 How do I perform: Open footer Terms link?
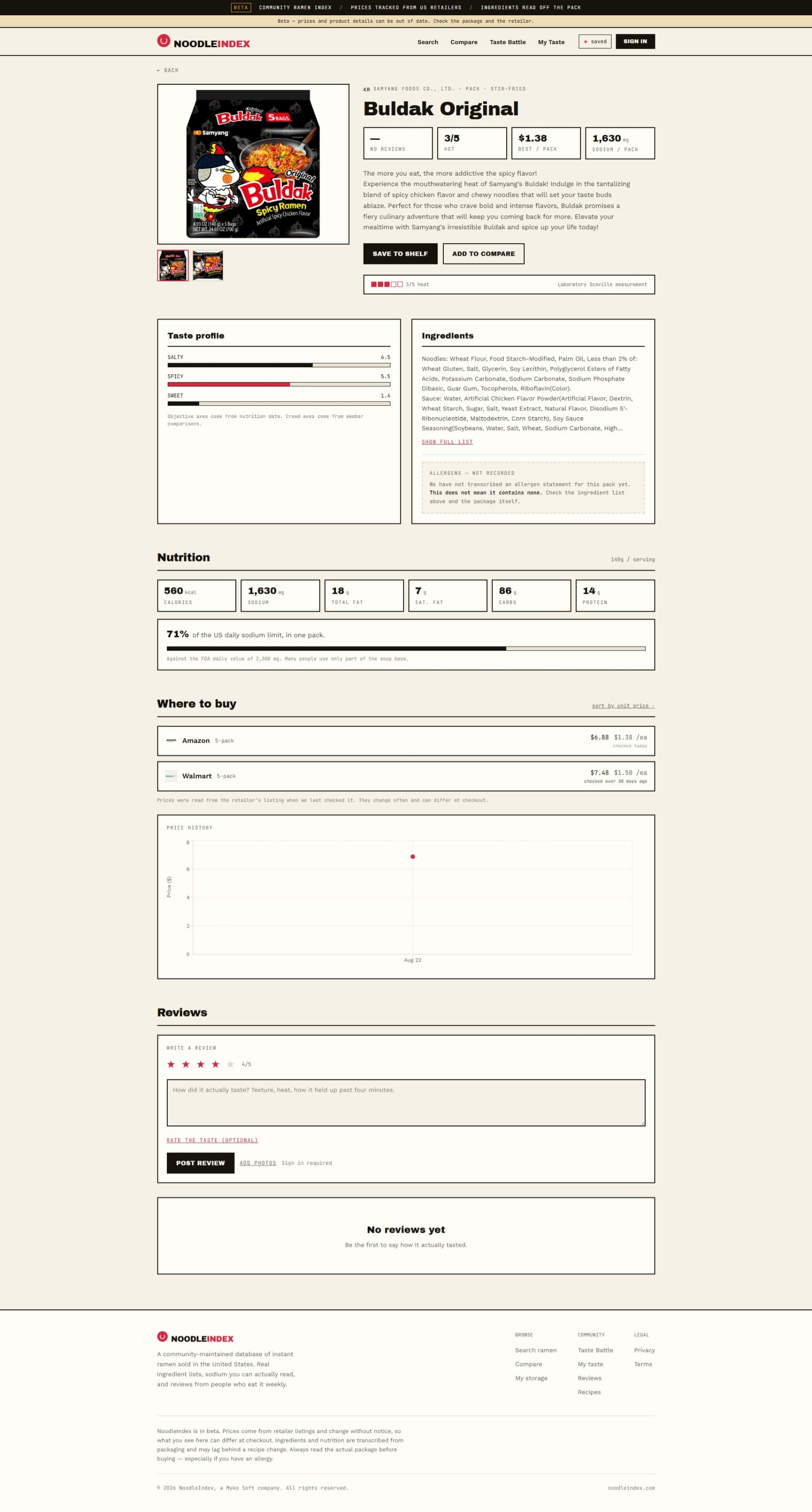[643, 1364]
